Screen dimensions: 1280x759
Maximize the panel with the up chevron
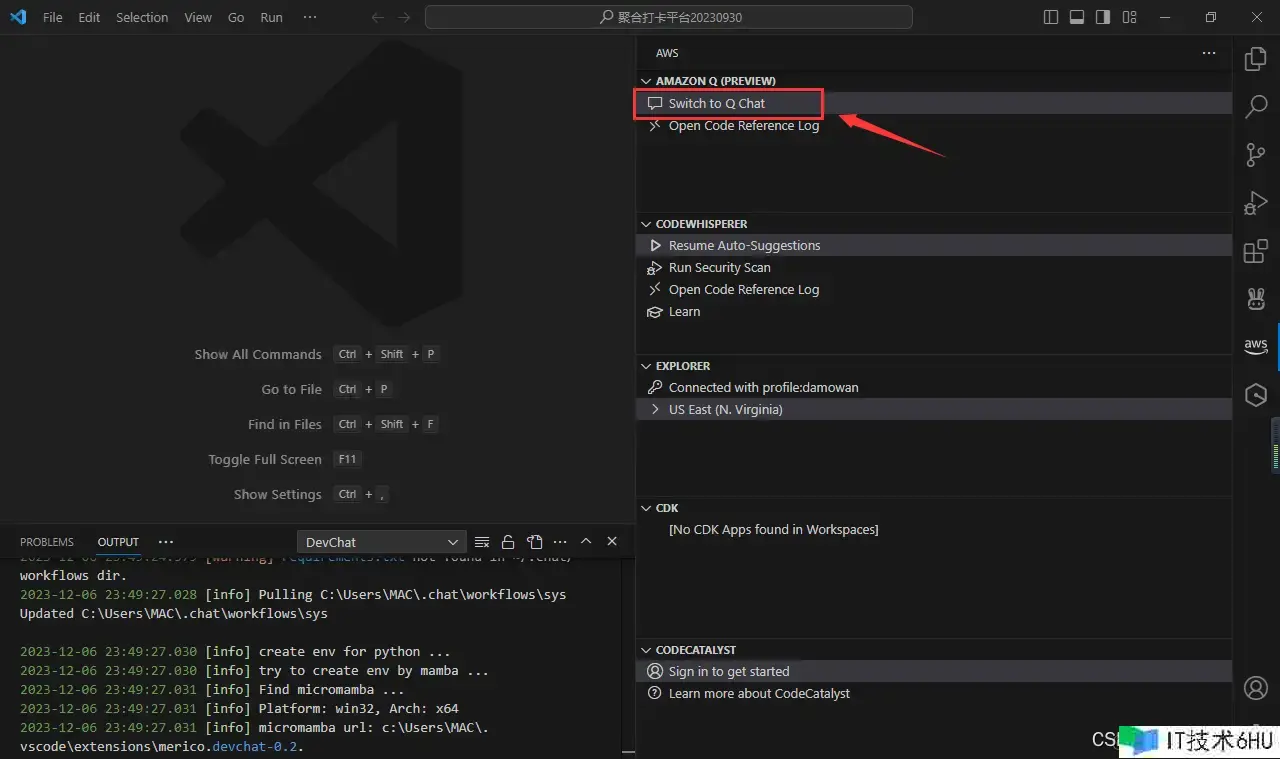(586, 542)
